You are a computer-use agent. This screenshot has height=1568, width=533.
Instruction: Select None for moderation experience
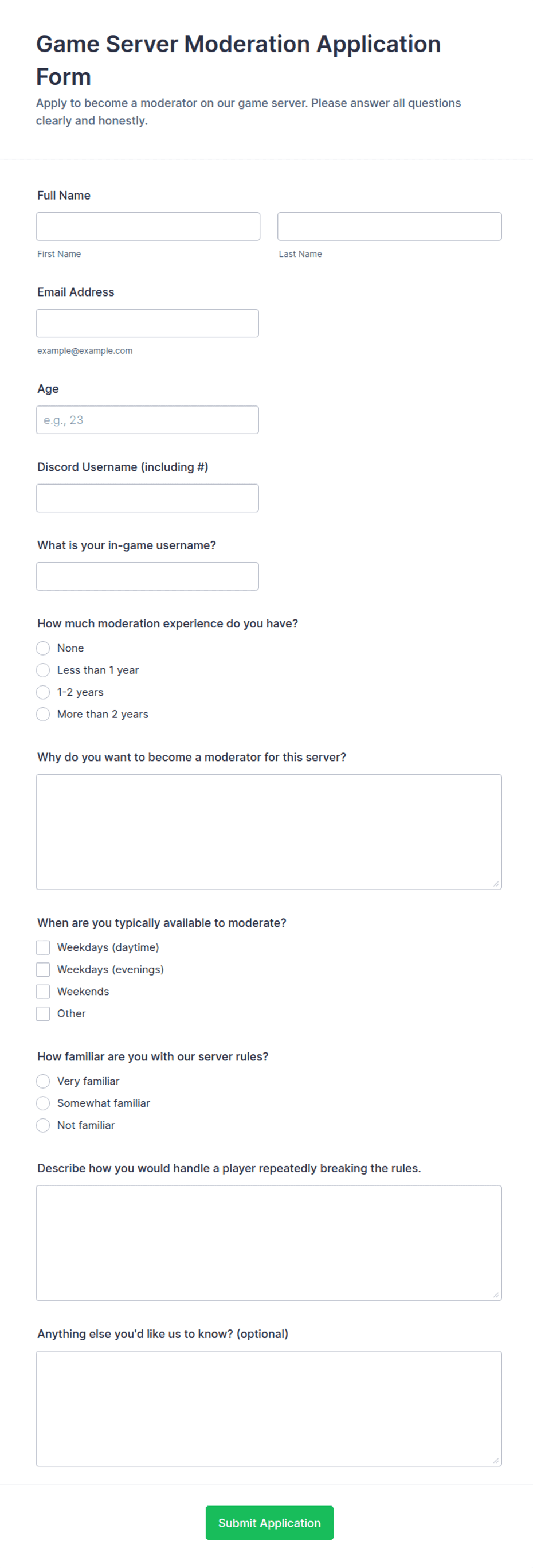click(x=42, y=648)
